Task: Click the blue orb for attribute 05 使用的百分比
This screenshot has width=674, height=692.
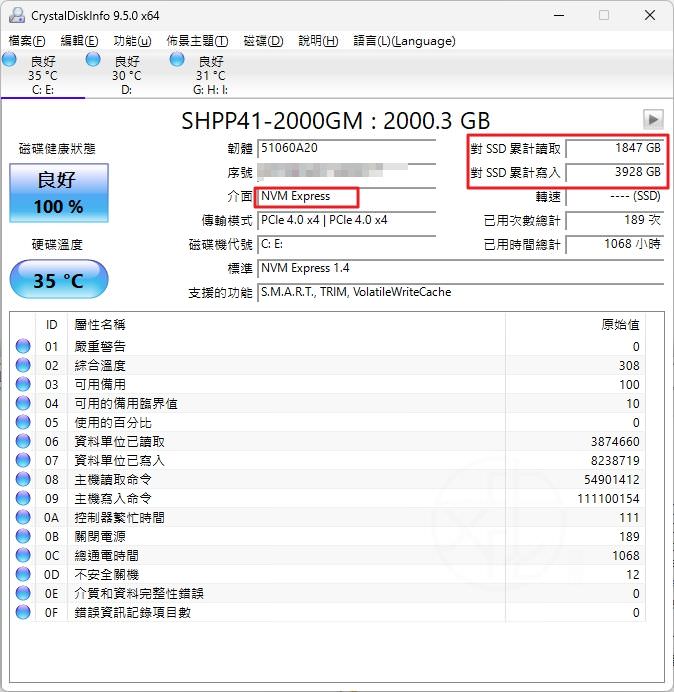Action: pyautogui.click(x=23, y=422)
